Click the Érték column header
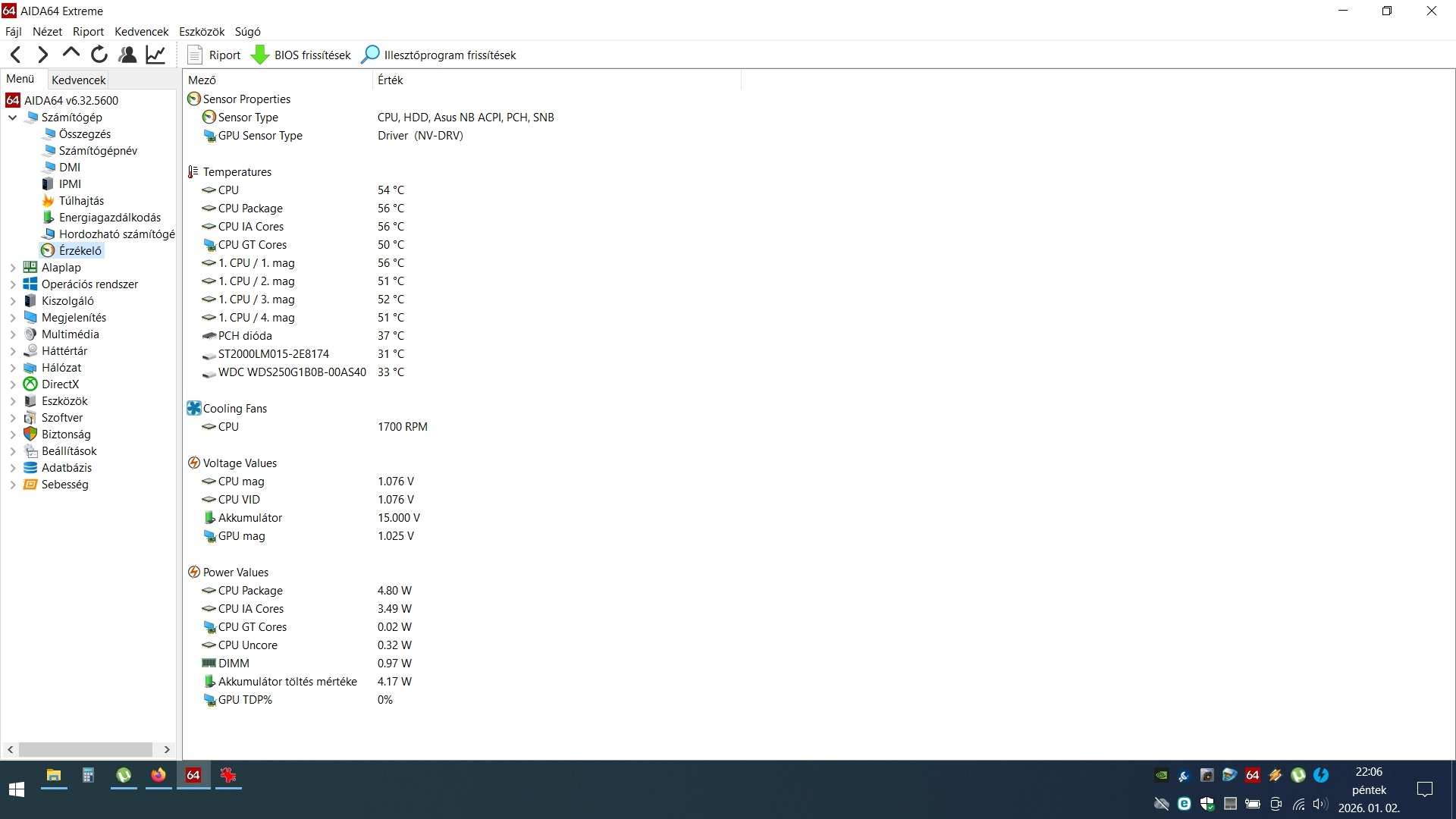1456x819 pixels. click(x=391, y=80)
